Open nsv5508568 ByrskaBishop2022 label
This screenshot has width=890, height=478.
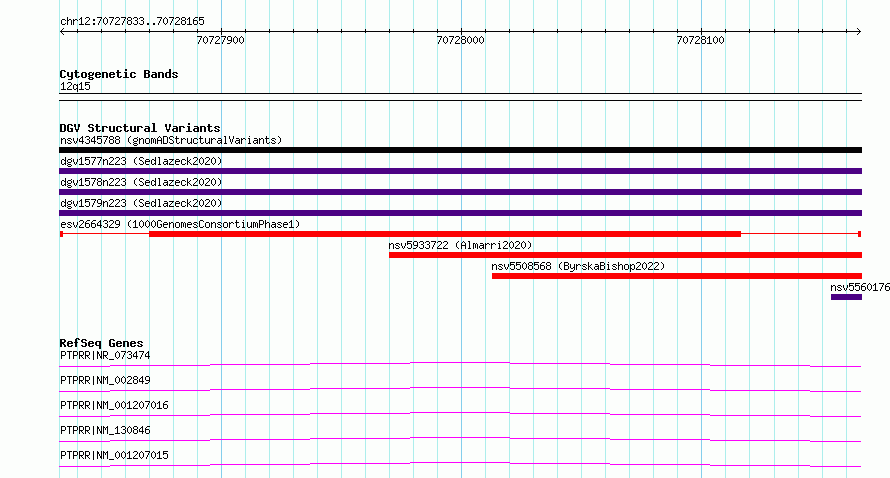point(578,266)
